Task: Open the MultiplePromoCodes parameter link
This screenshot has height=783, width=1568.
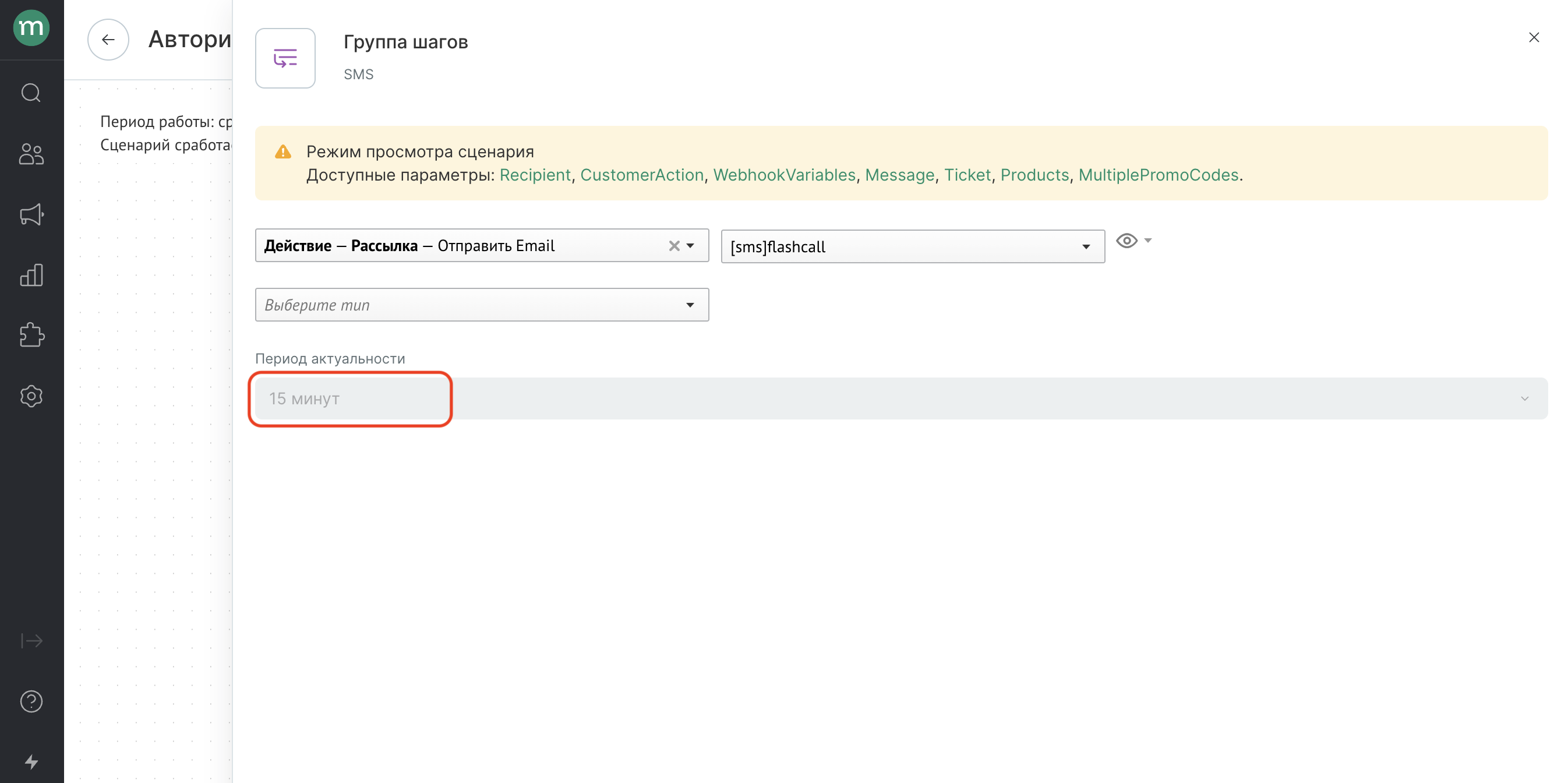Action: 1159,175
